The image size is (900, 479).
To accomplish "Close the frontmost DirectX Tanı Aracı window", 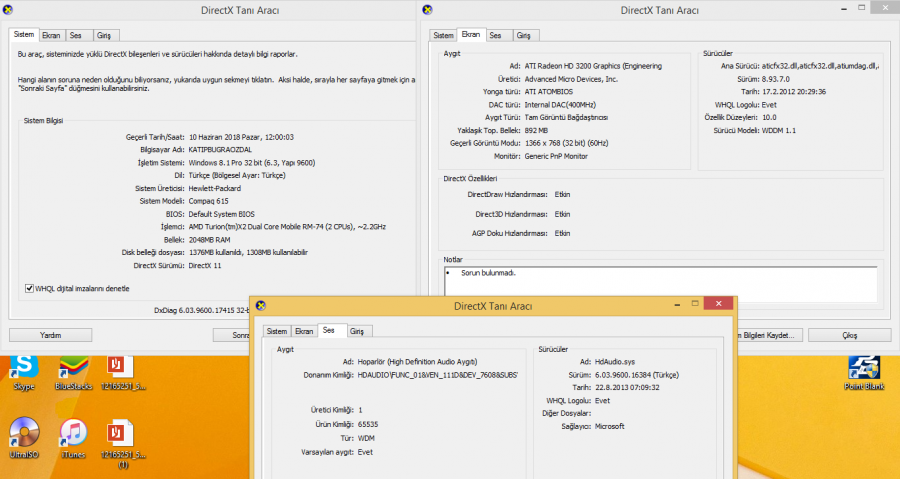I will tap(715, 304).
